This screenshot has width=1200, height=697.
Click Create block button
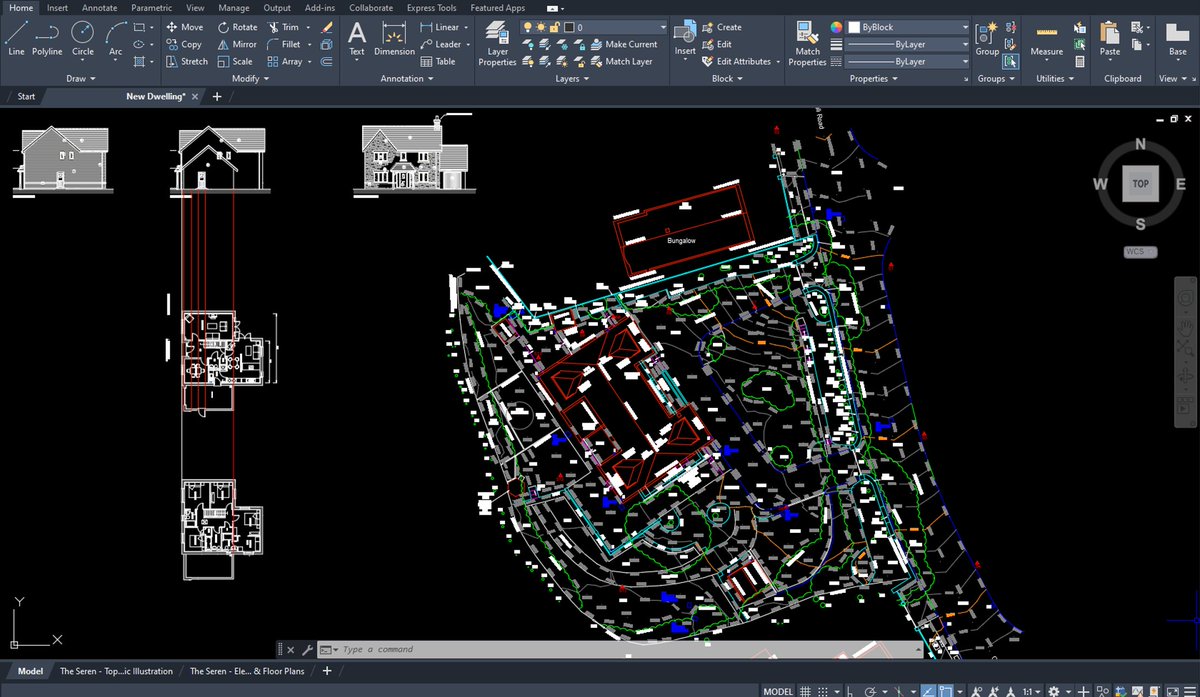tap(720, 27)
